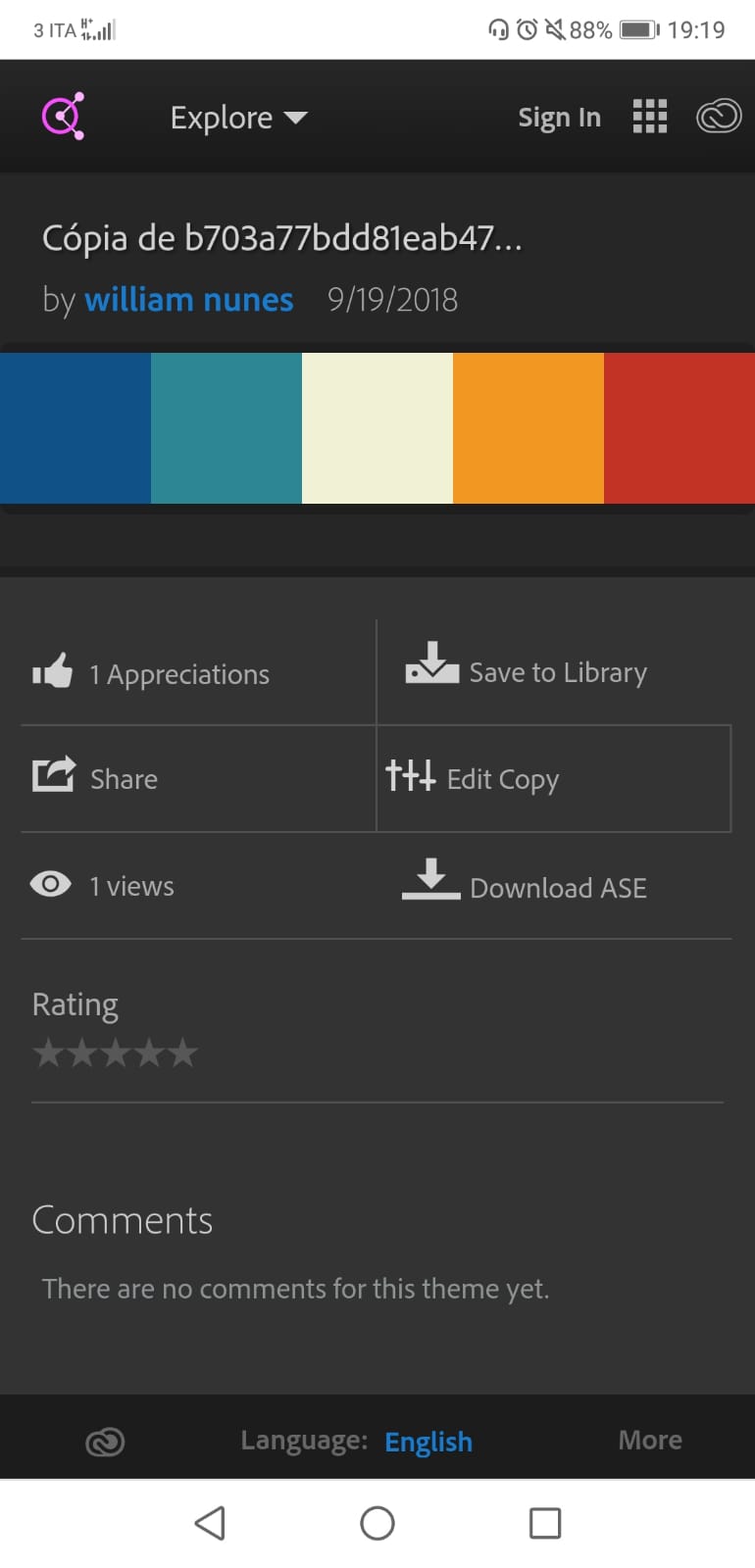Tap the Edit Copy sliders icon

click(410, 775)
